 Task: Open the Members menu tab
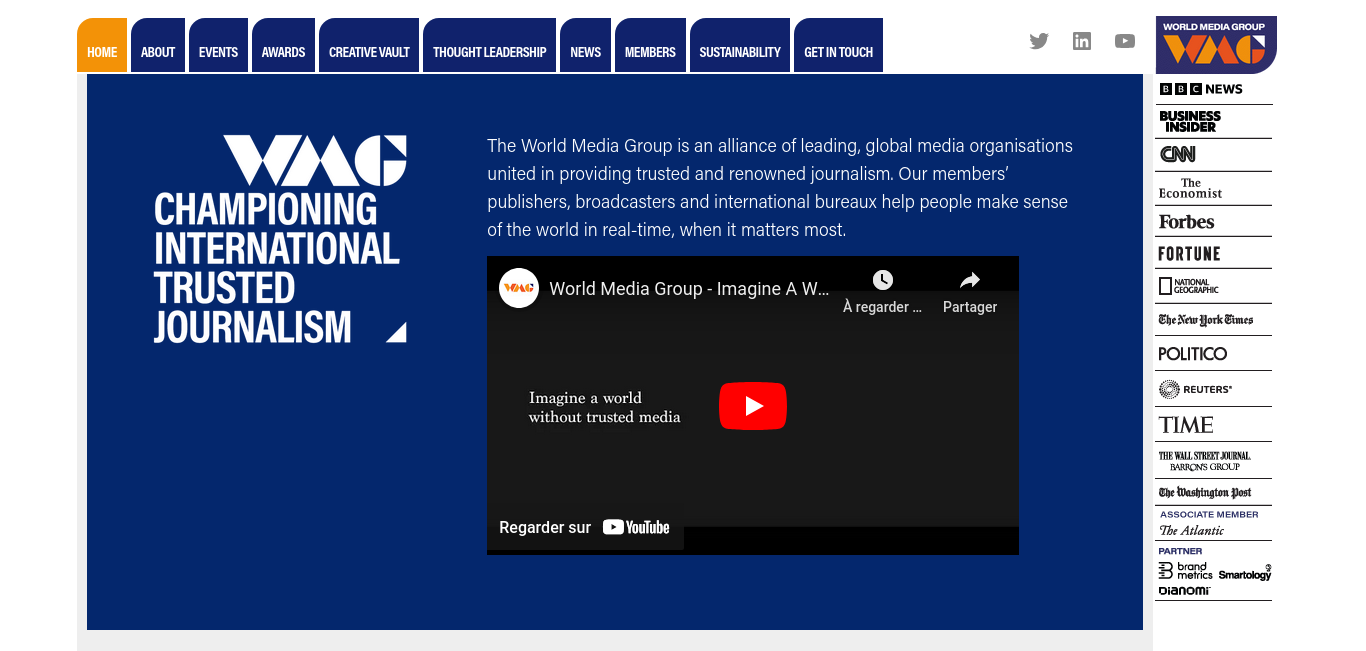point(650,45)
